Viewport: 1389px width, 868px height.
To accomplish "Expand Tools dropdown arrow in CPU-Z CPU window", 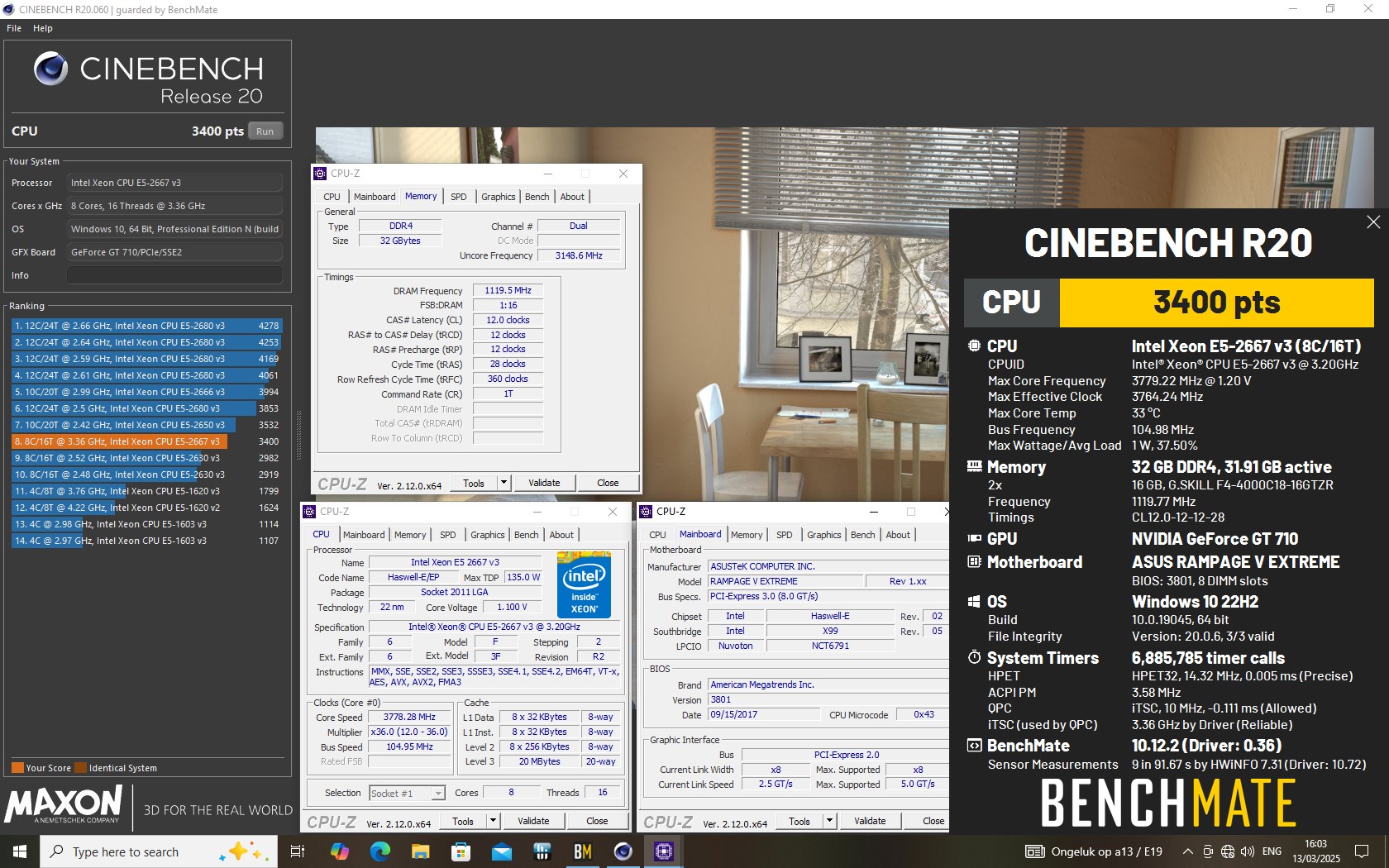I will click(x=493, y=822).
